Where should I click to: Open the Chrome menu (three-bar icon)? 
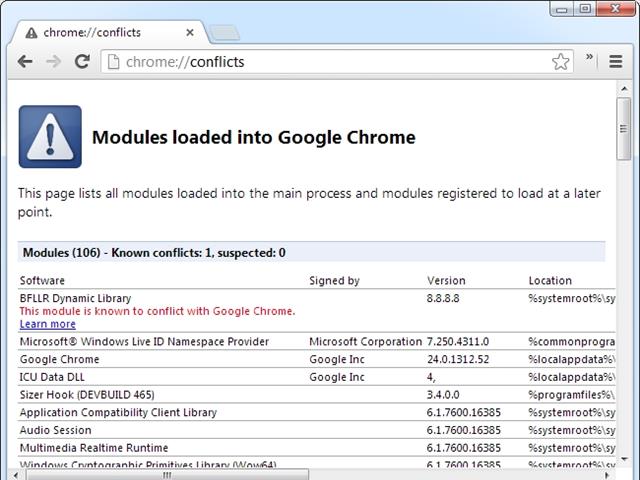(616, 62)
